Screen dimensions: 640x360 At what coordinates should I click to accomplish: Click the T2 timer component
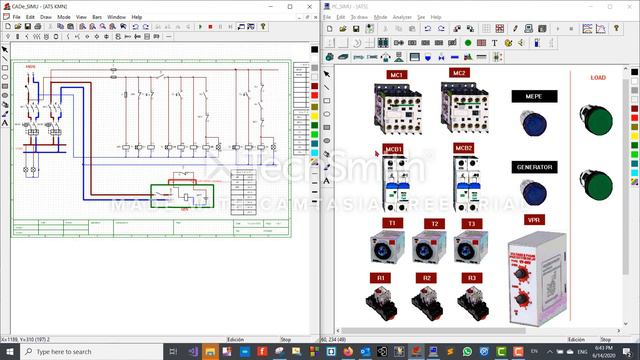pyautogui.click(x=429, y=247)
